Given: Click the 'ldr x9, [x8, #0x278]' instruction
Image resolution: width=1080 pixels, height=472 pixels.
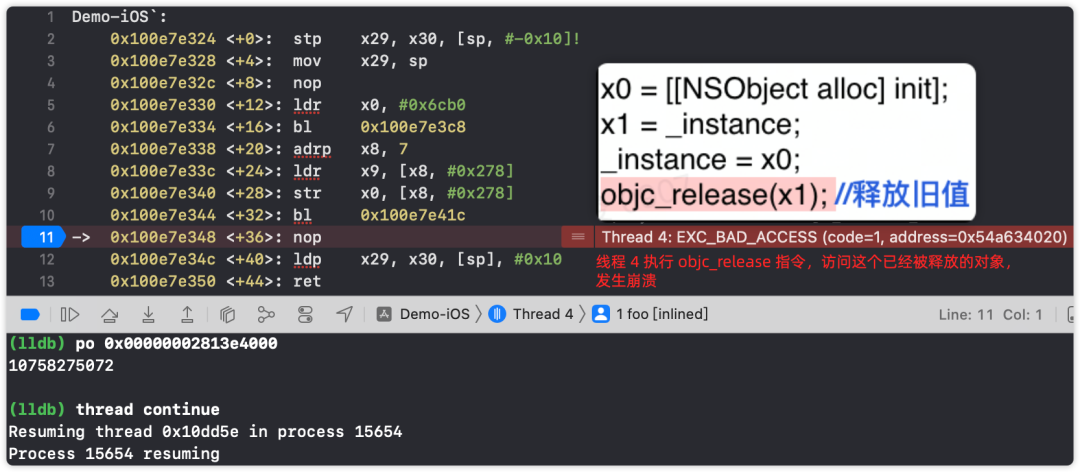Looking at the screenshot, I should 403,172.
